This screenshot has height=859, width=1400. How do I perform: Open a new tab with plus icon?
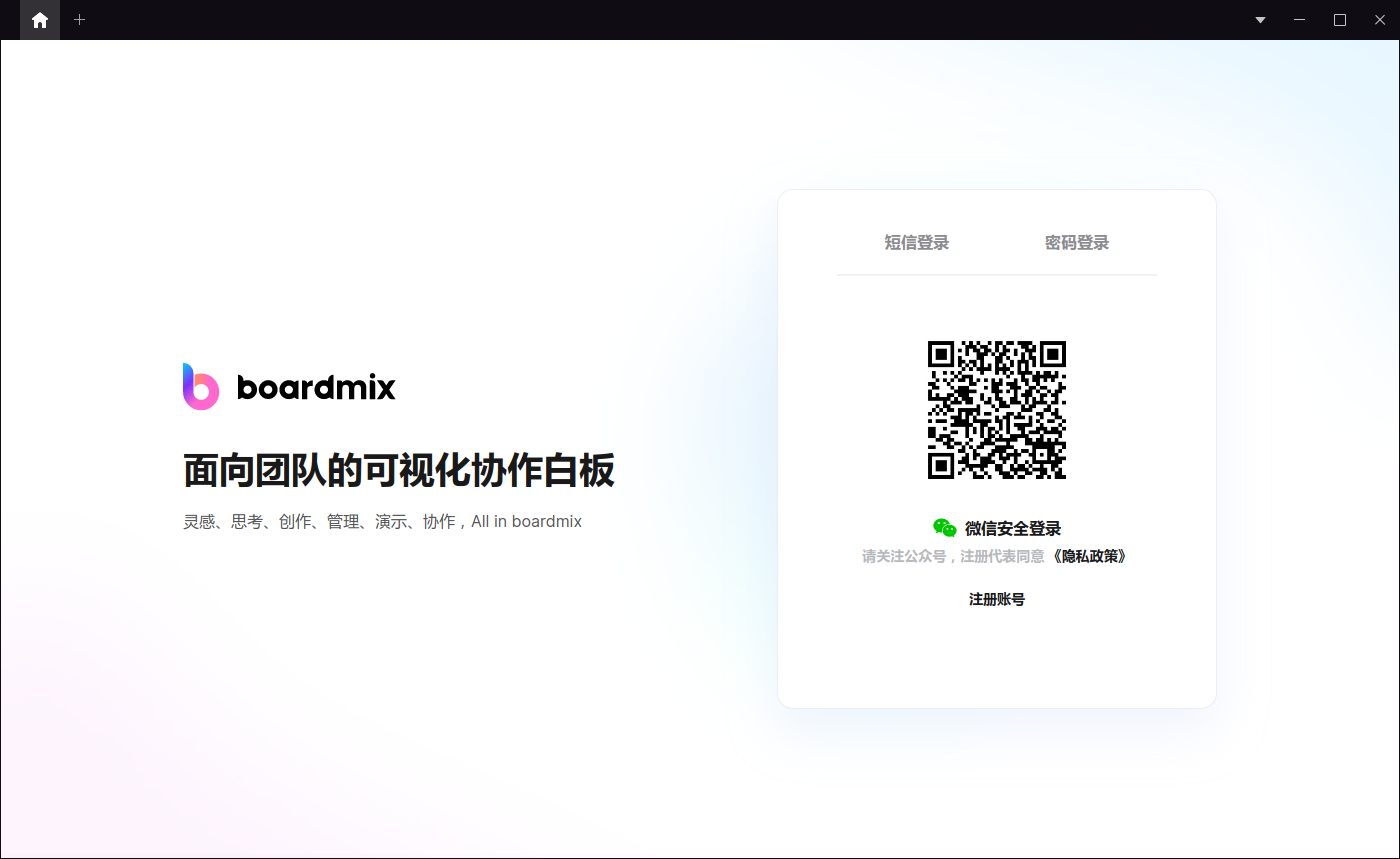coord(80,20)
